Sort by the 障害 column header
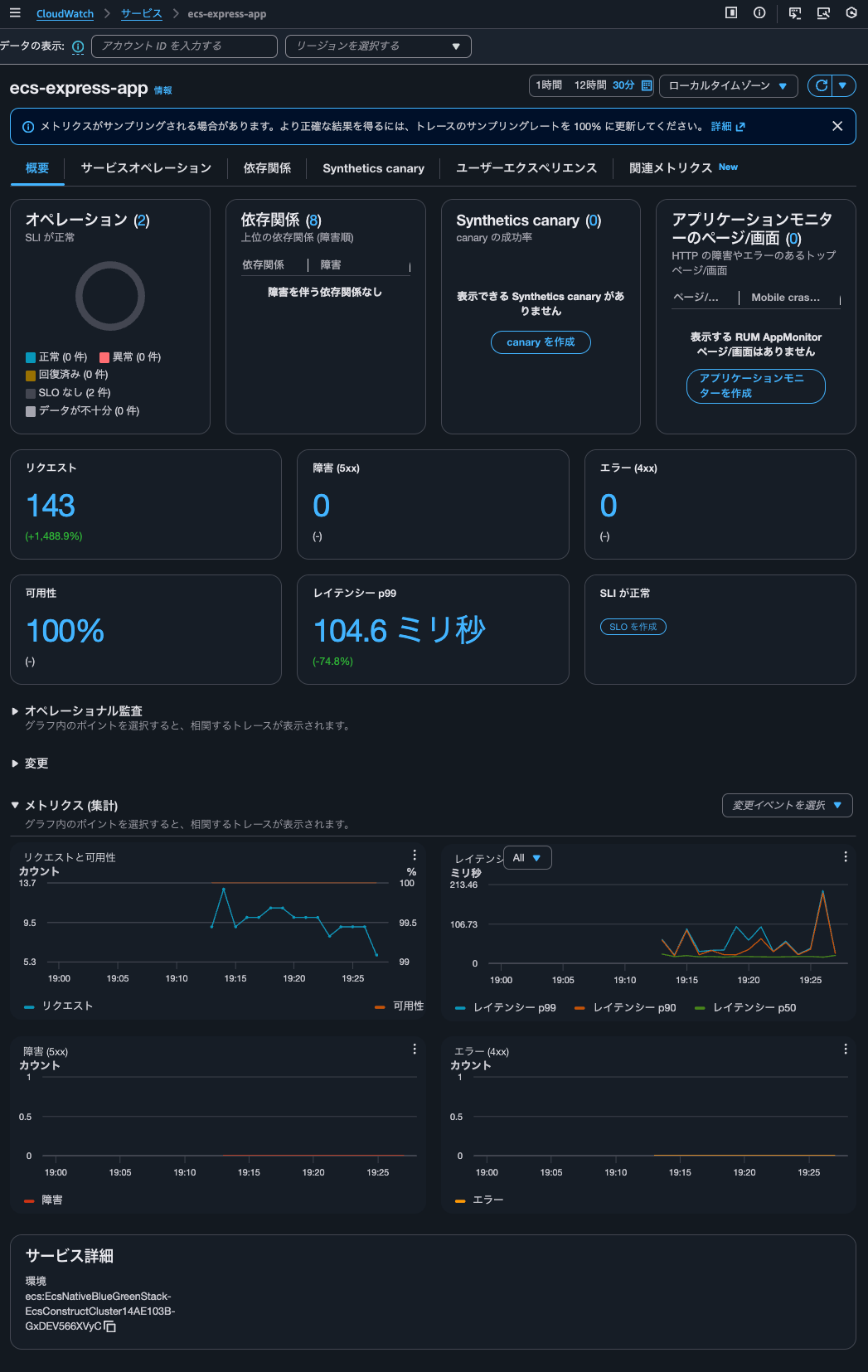 coord(331,265)
